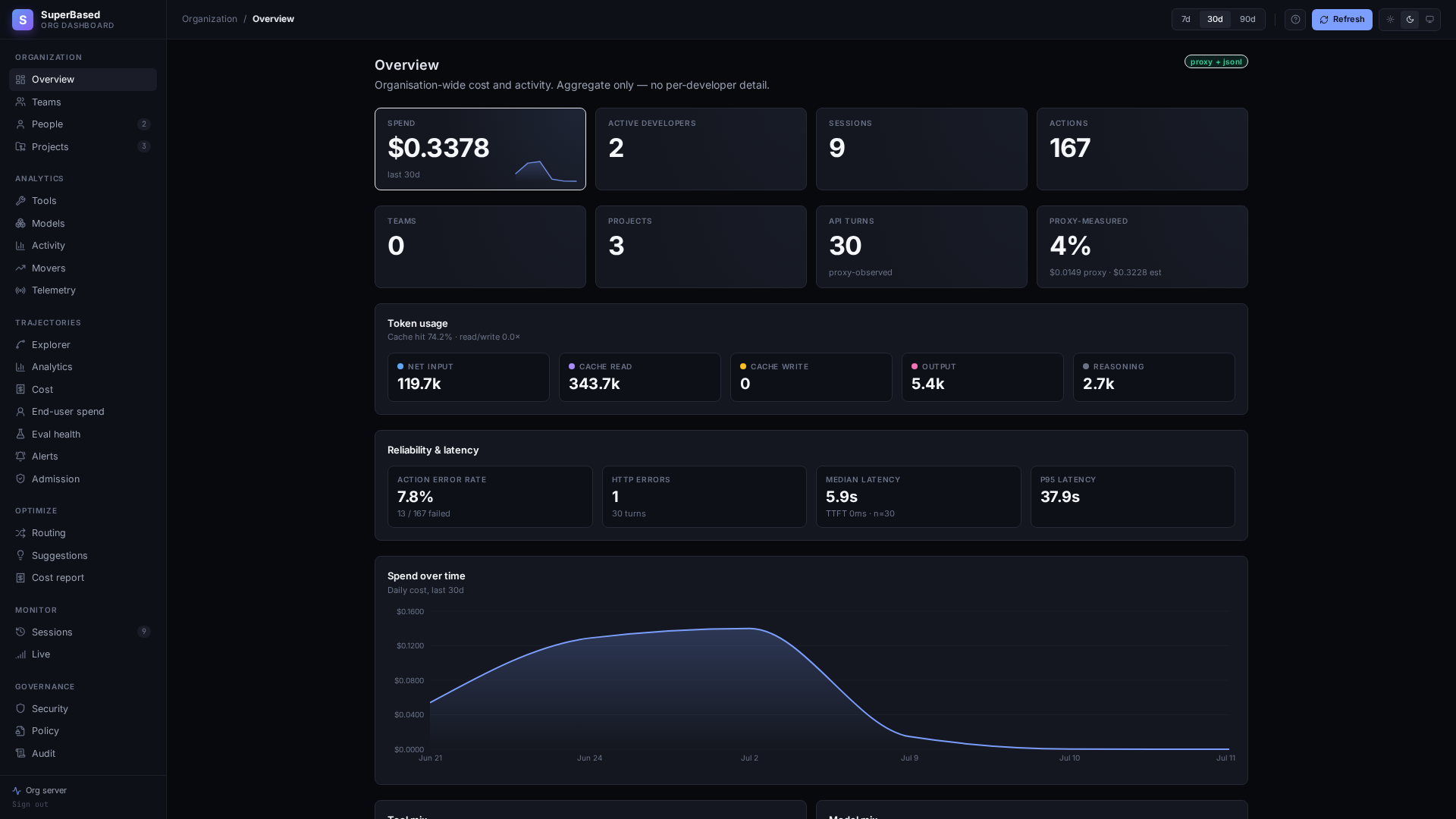Screen dimensions: 1456x819
Task: Click the Output 5.4k tile
Action: point(982,377)
